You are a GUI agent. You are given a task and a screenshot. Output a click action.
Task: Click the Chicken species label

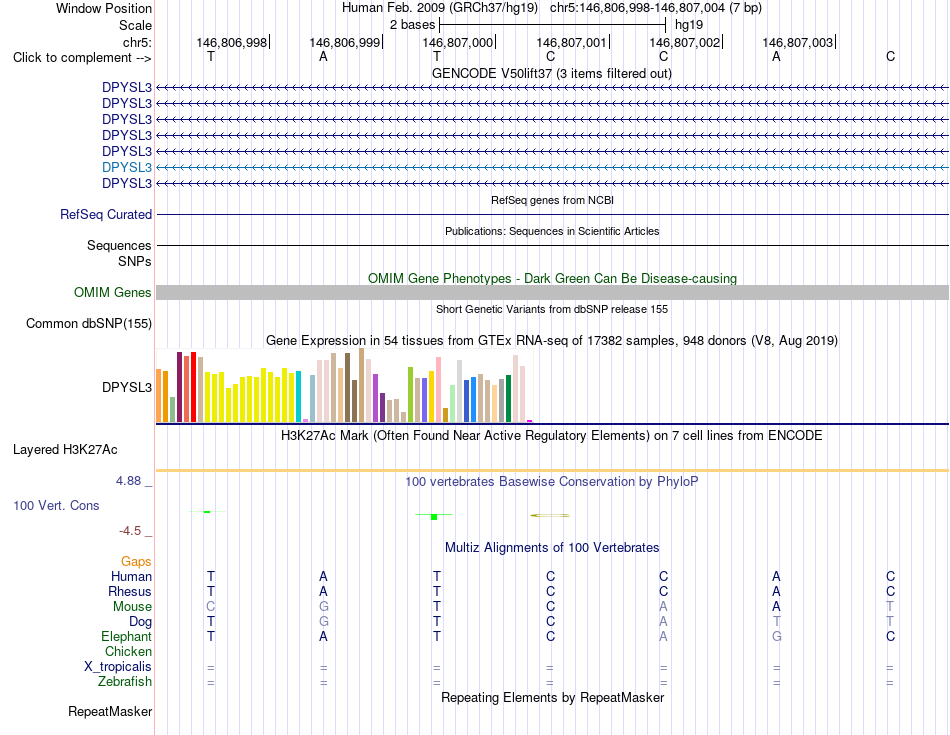(x=128, y=651)
